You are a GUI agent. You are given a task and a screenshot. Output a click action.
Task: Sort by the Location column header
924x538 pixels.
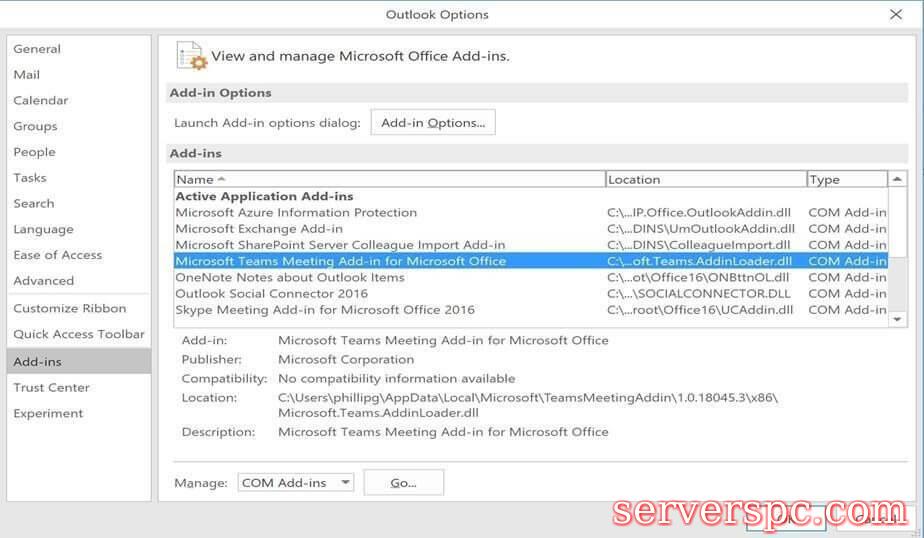(705, 179)
